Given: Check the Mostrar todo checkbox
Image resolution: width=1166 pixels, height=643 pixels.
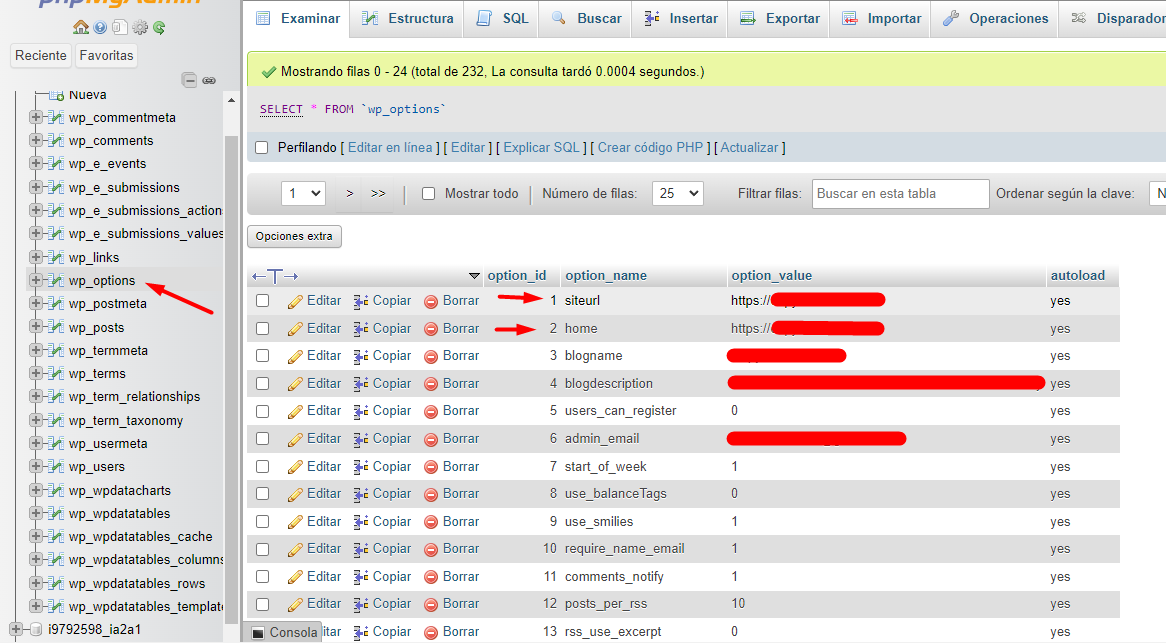Looking at the screenshot, I should click(428, 193).
